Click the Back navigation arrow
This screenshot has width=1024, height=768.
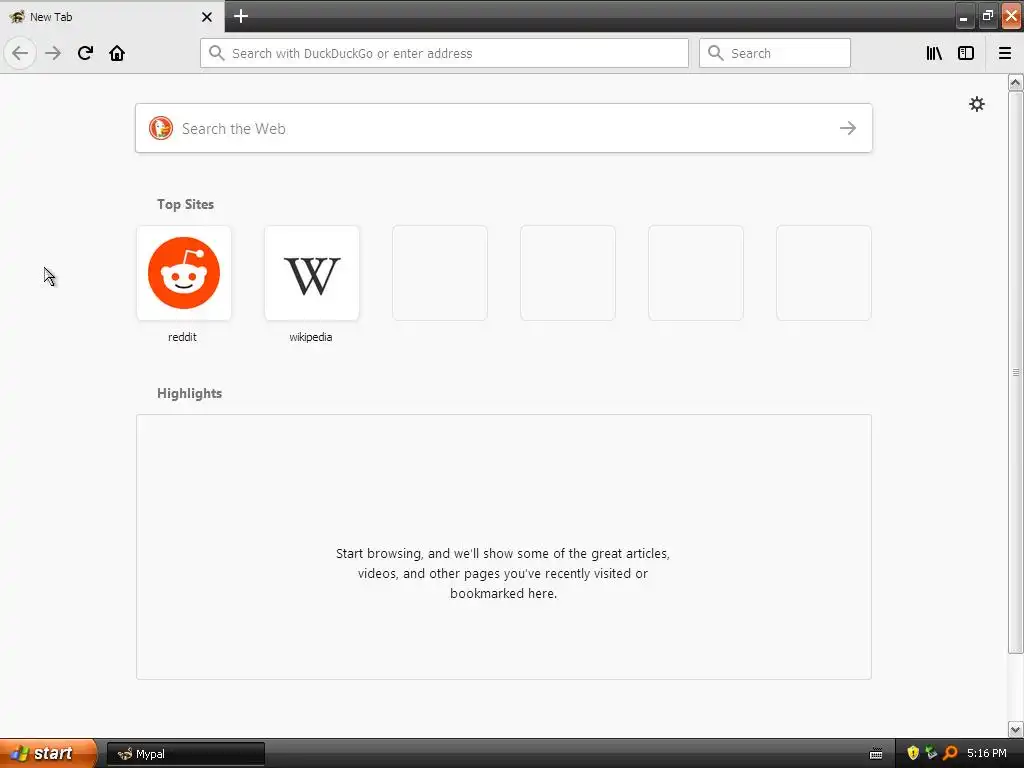pyautogui.click(x=20, y=53)
